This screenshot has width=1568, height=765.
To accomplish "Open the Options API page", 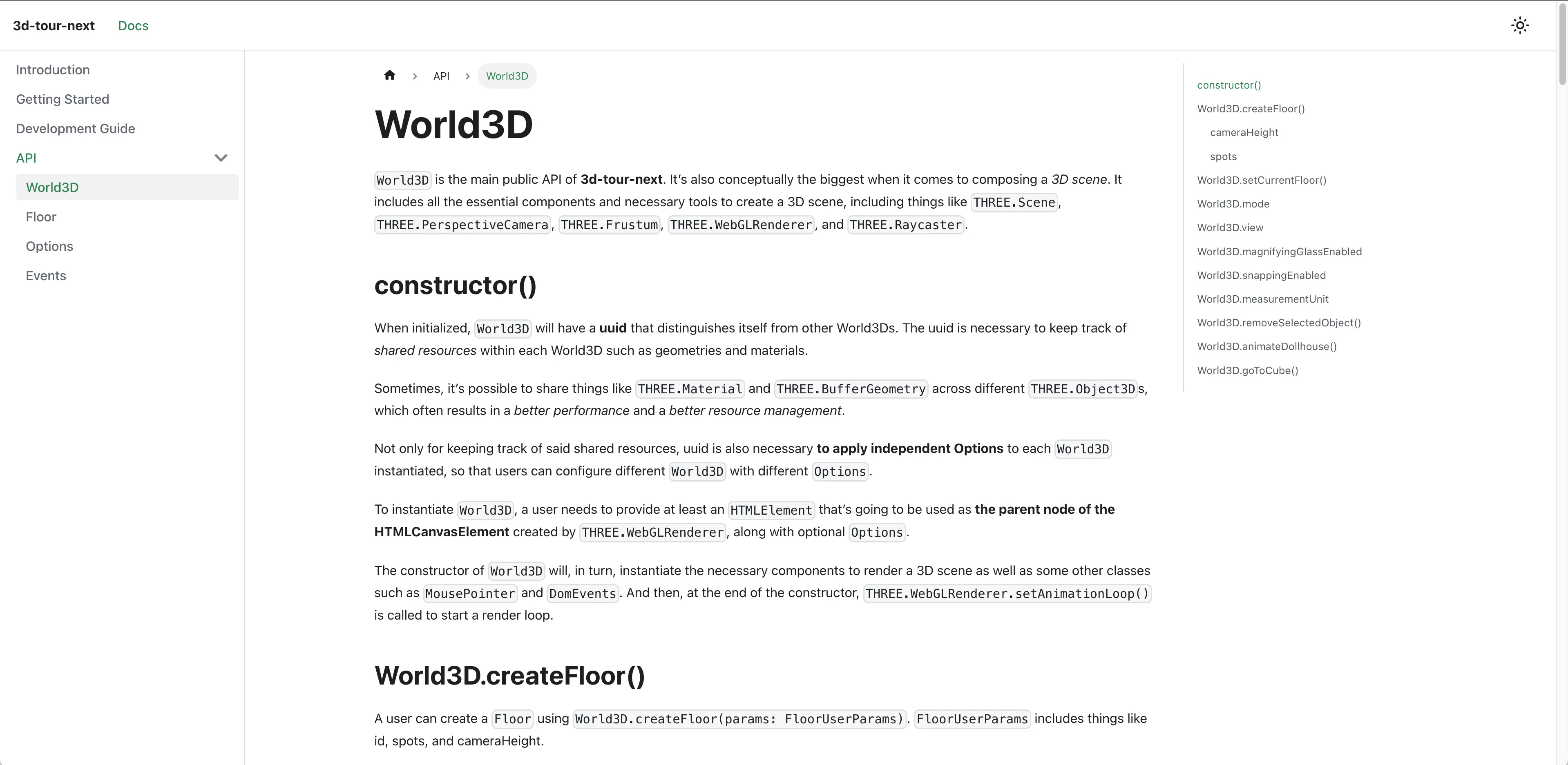I will 49,246.
